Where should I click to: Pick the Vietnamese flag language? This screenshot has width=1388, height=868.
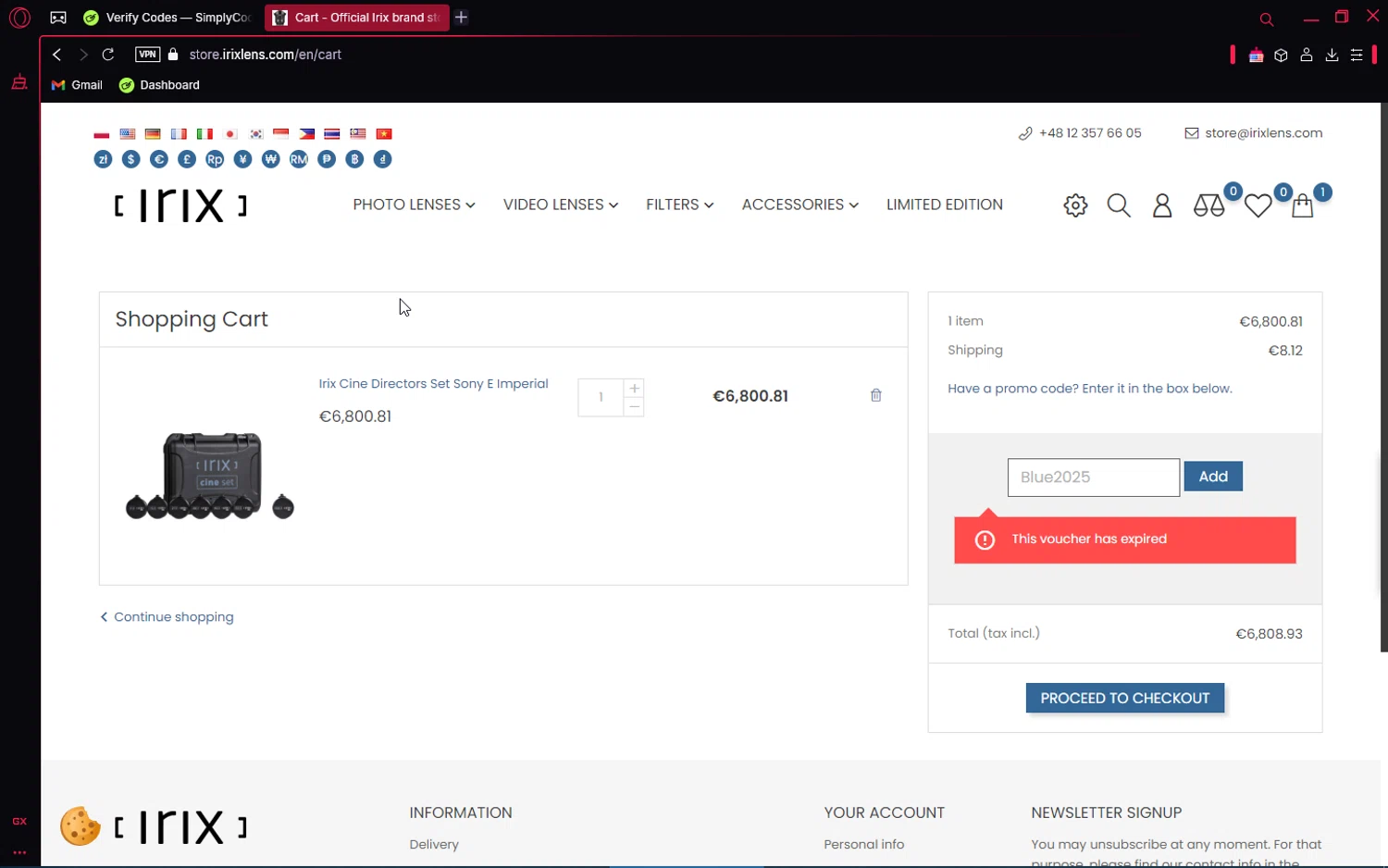click(x=384, y=134)
